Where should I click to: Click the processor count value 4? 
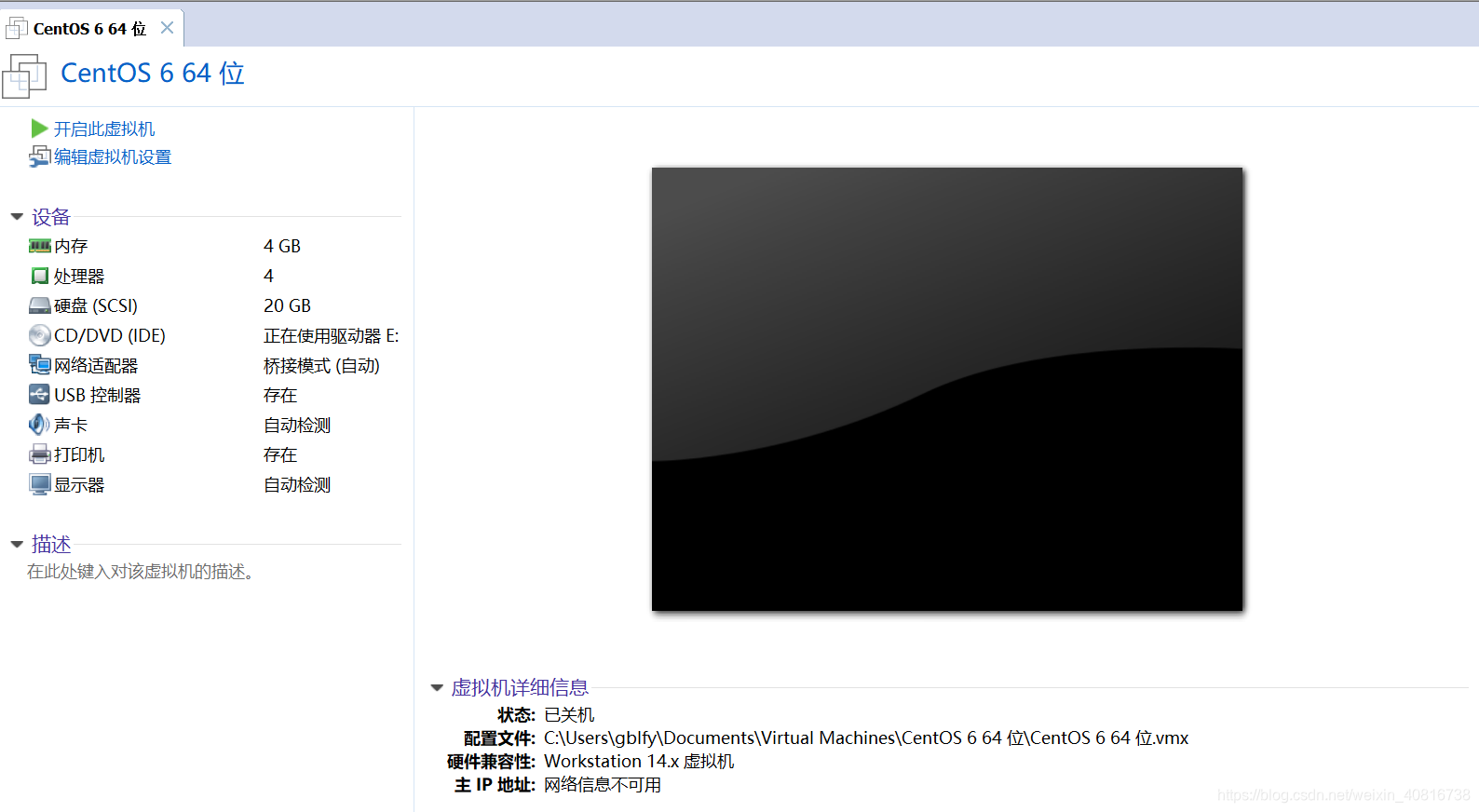pyautogui.click(x=268, y=277)
